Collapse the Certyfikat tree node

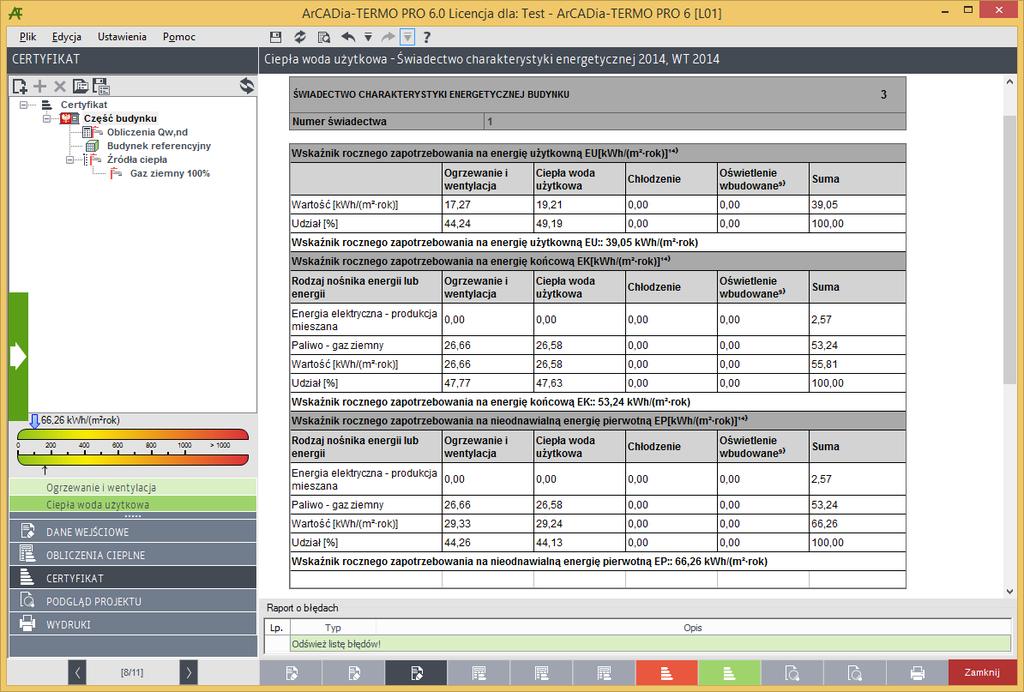tap(24, 104)
